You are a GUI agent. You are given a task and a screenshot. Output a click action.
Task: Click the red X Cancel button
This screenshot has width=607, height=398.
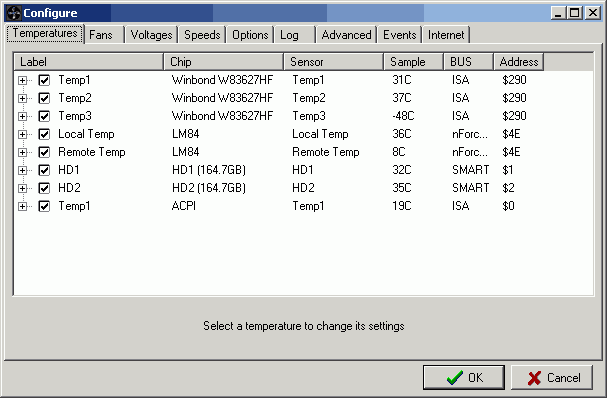(552, 377)
